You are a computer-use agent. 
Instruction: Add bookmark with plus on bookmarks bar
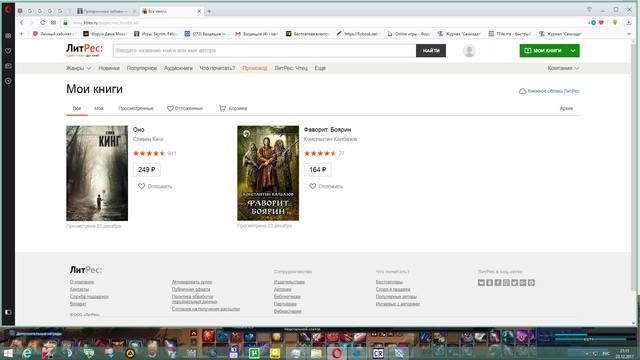pyautogui.click(x=22, y=34)
